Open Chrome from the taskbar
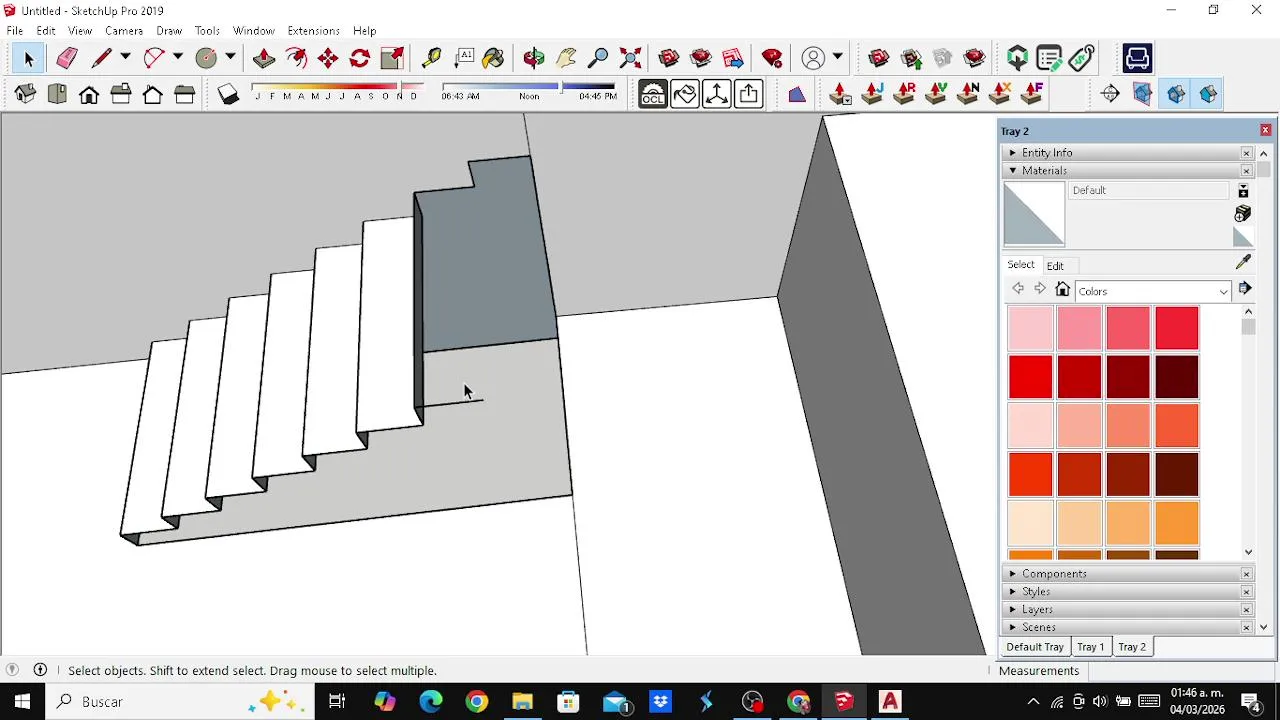The height and width of the screenshot is (720, 1280). pyautogui.click(x=477, y=702)
